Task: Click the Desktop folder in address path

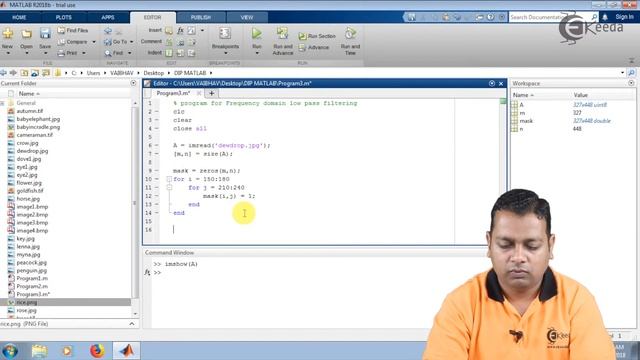Action: (153, 73)
